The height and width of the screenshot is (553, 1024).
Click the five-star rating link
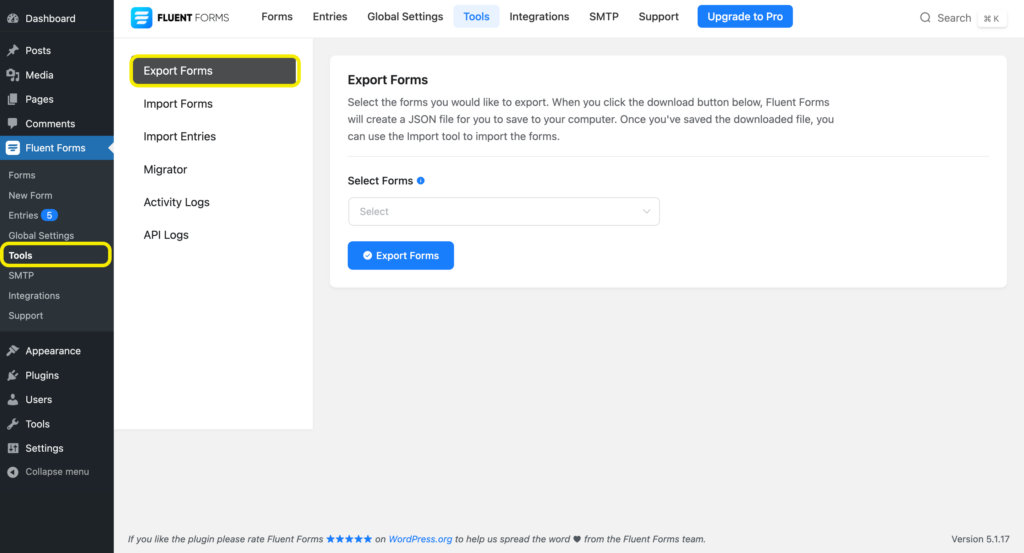tap(349, 539)
